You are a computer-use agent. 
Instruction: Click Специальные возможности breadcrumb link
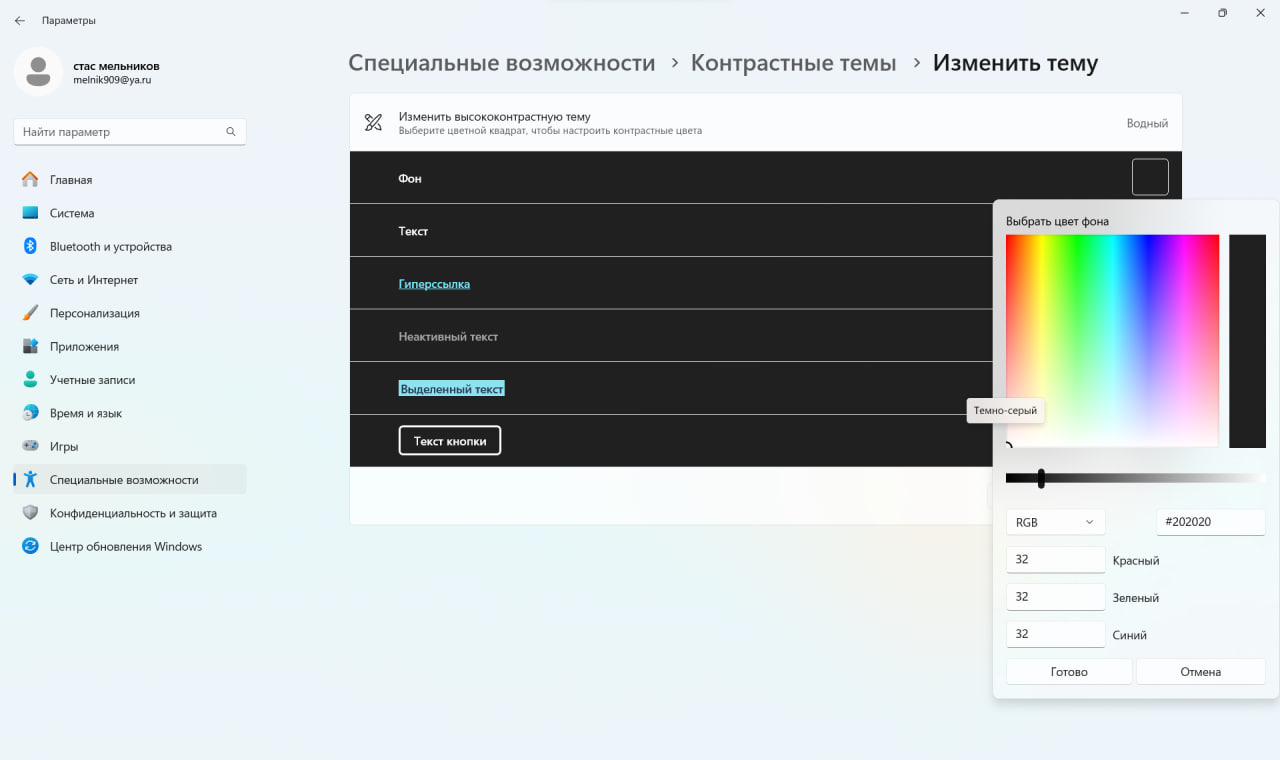502,63
